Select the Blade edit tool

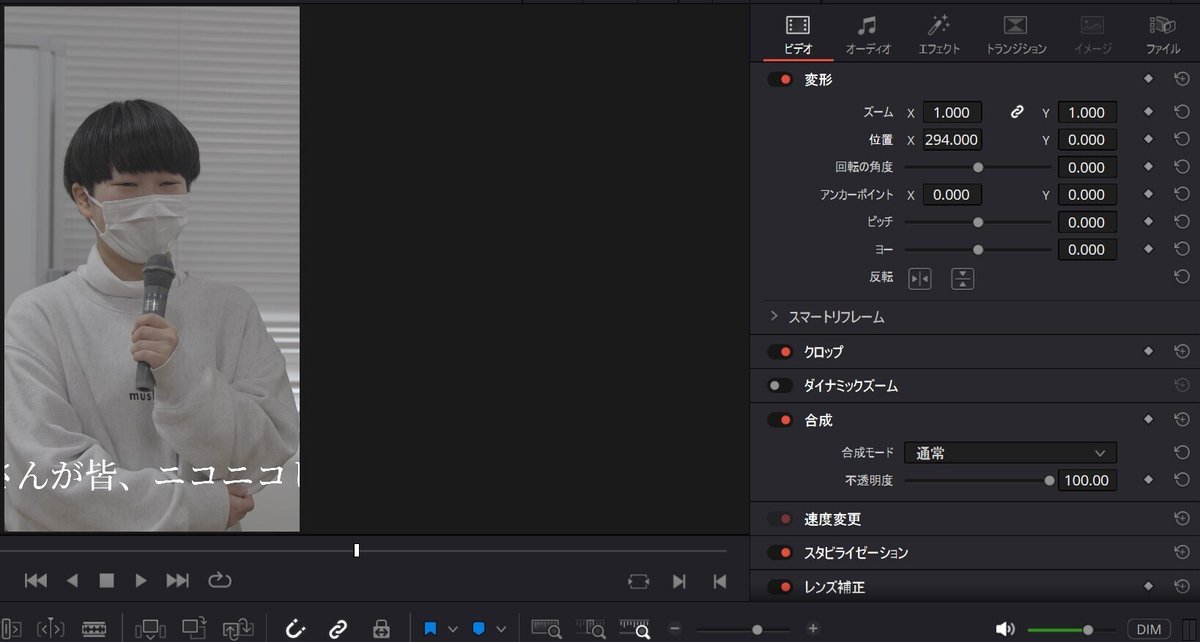[94, 629]
